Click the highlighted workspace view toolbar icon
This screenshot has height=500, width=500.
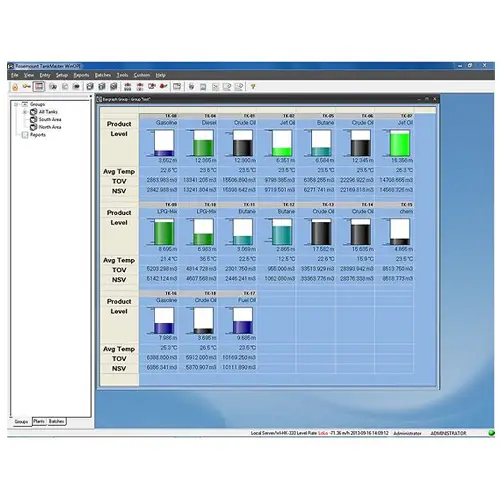[x=39, y=87]
